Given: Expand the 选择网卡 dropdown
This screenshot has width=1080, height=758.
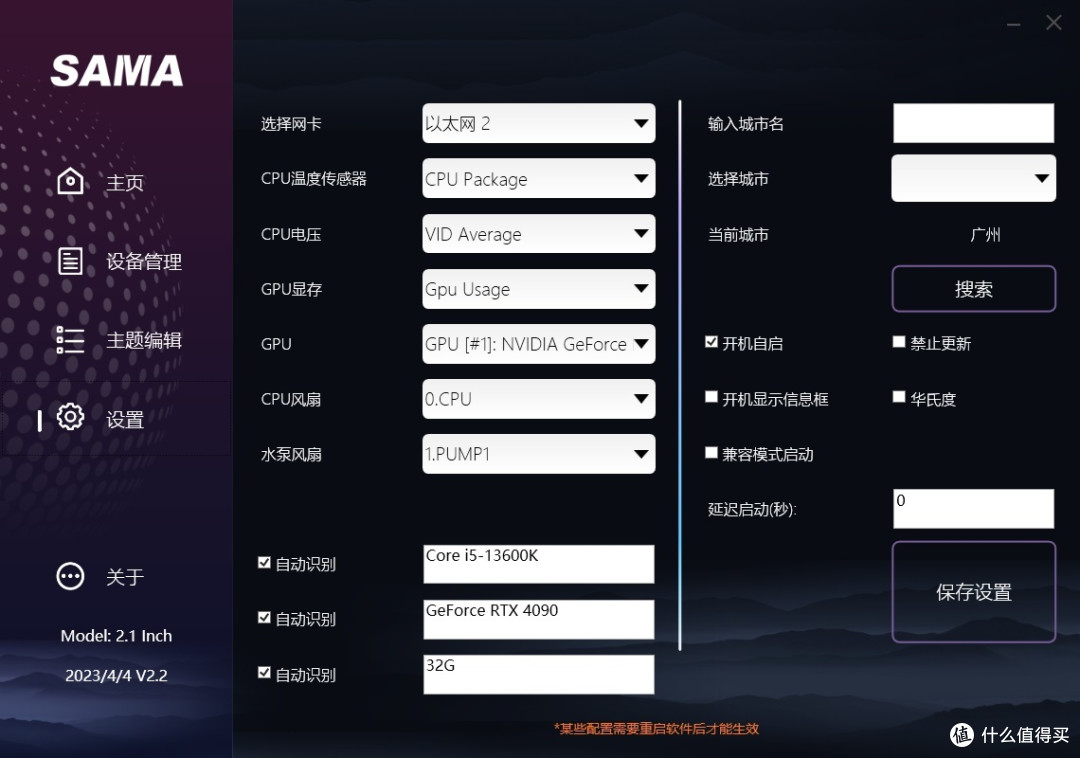Looking at the screenshot, I should pos(539,124).
